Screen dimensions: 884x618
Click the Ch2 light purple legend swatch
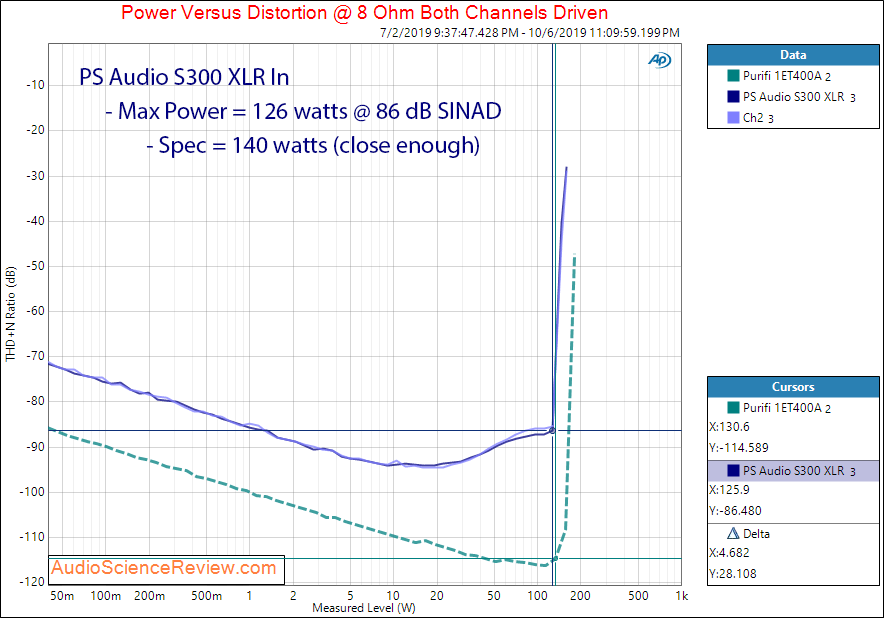click(733, 117)
